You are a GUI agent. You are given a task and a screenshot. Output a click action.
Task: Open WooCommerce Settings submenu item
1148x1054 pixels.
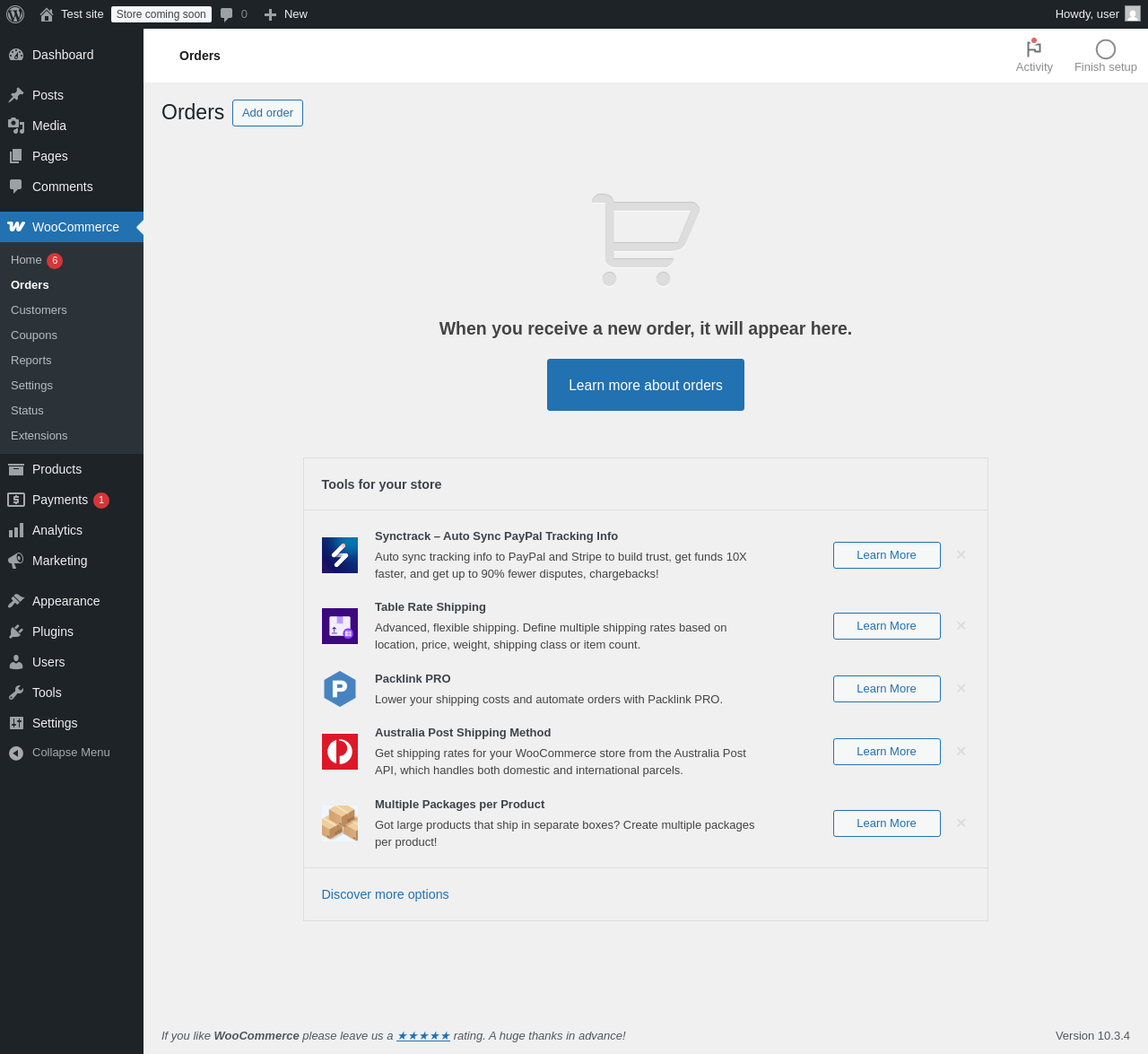point(31,386)
